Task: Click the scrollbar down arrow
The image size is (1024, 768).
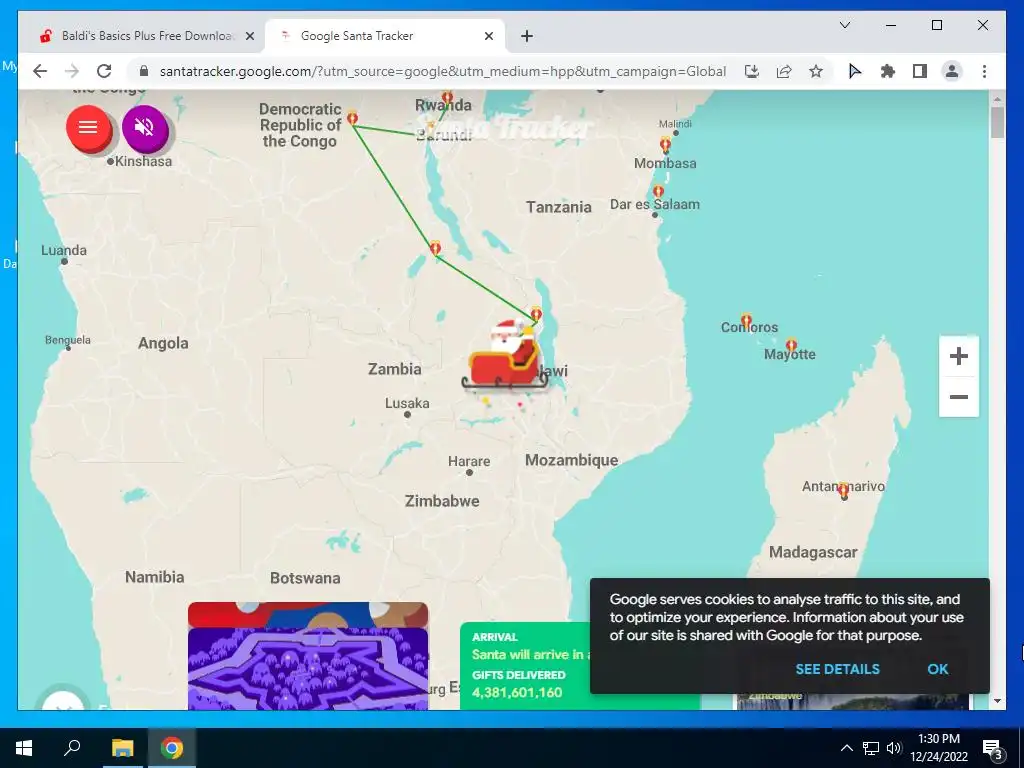Action: pyautogui.click(x=997, y=701)
